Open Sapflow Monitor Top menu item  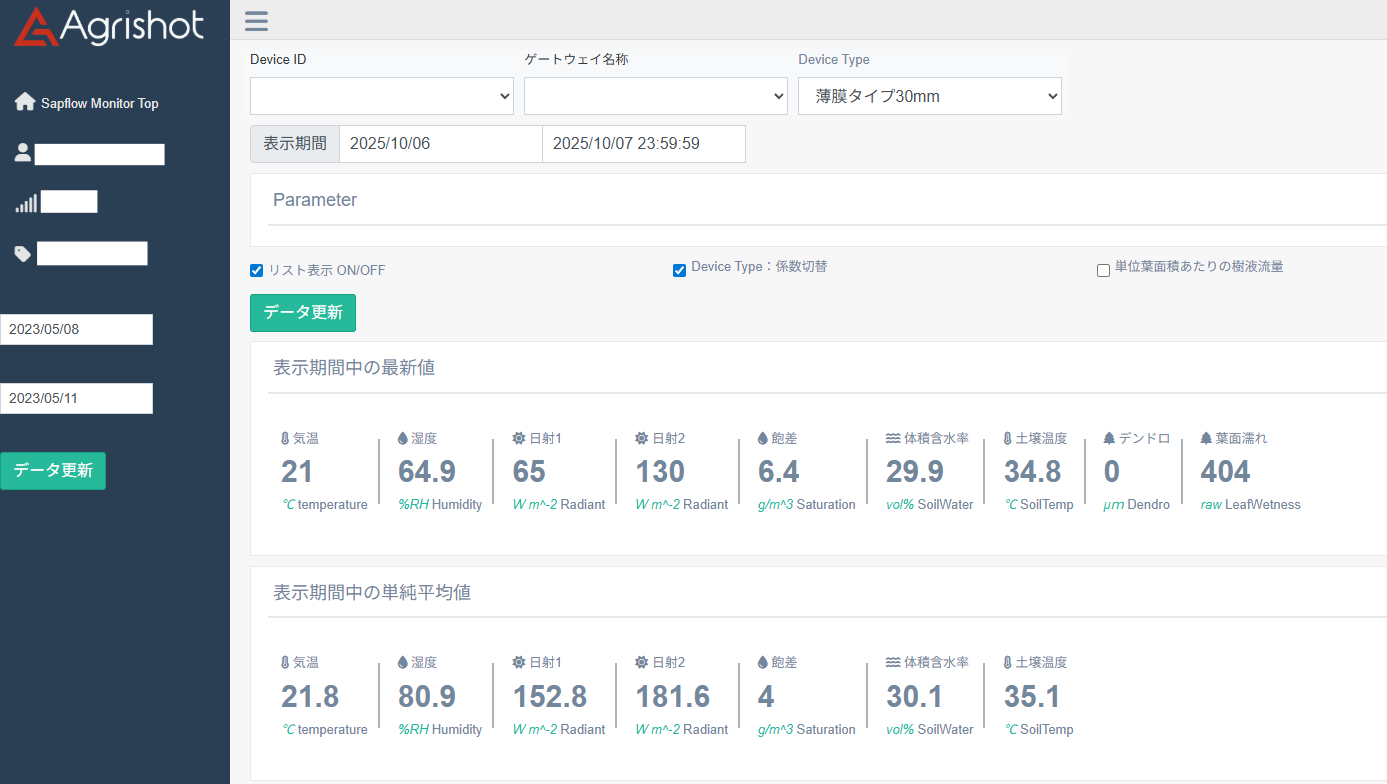pos(99,103)
